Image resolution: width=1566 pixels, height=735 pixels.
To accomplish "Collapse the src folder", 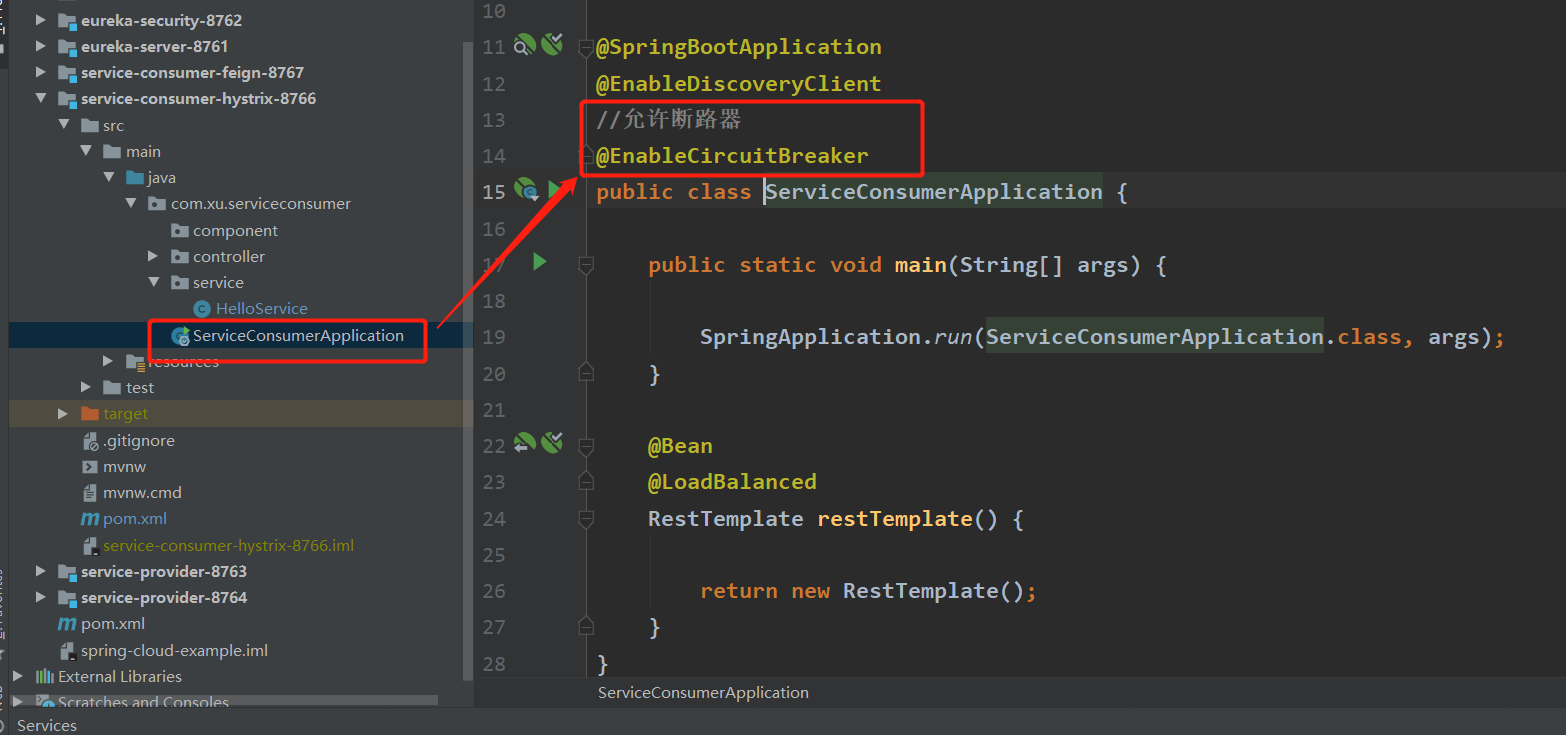I will pos(63,125).
